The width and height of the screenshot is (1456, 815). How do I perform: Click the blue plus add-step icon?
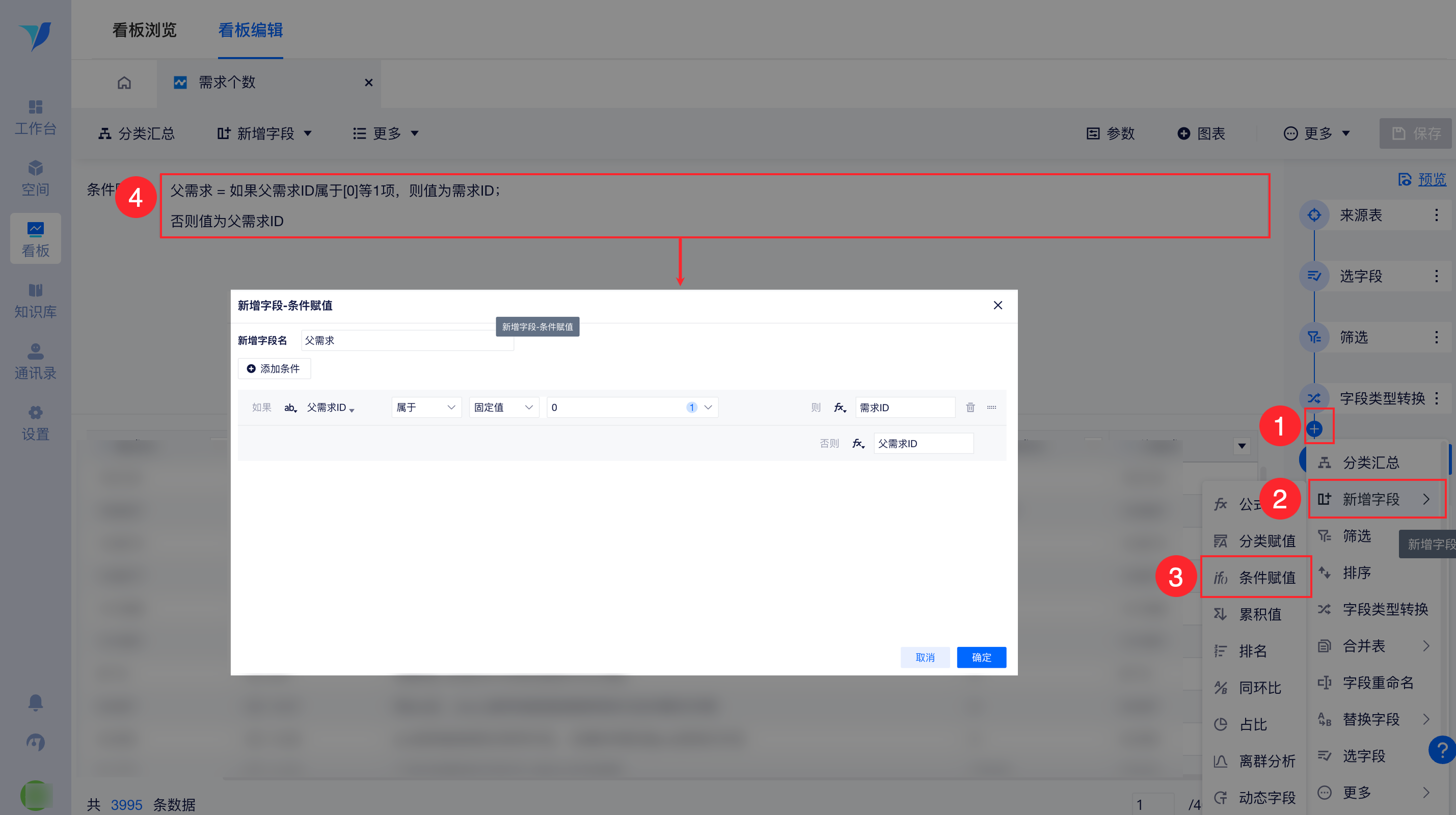(1314, 429)
